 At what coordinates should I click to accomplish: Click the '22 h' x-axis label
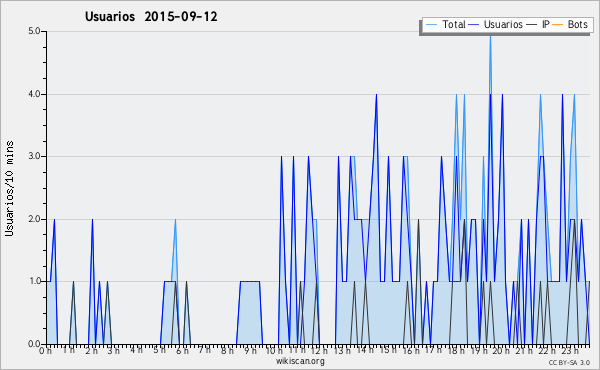pyautogui.click(x=546, y=351)
